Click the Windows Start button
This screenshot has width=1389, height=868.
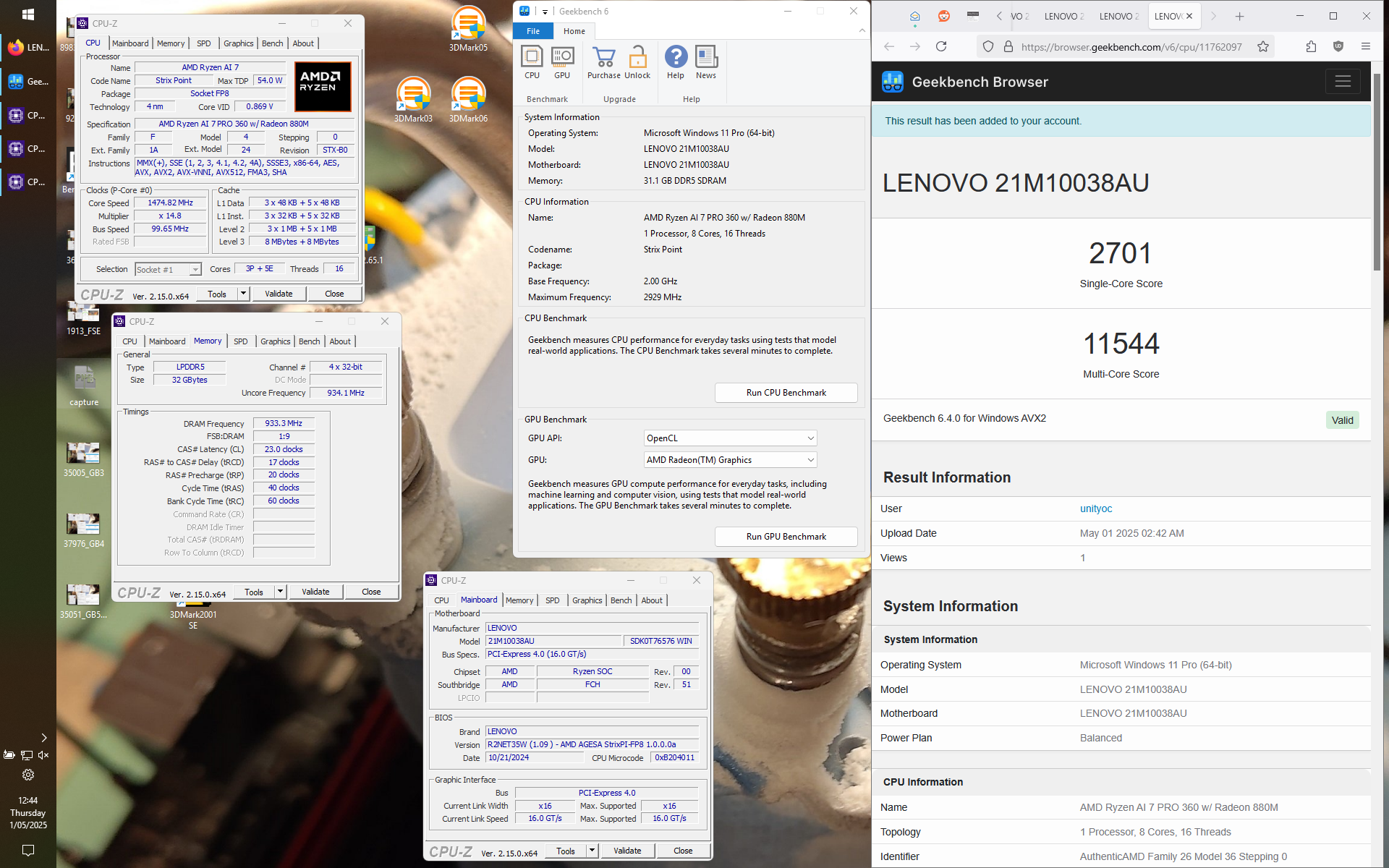point(28,14)
